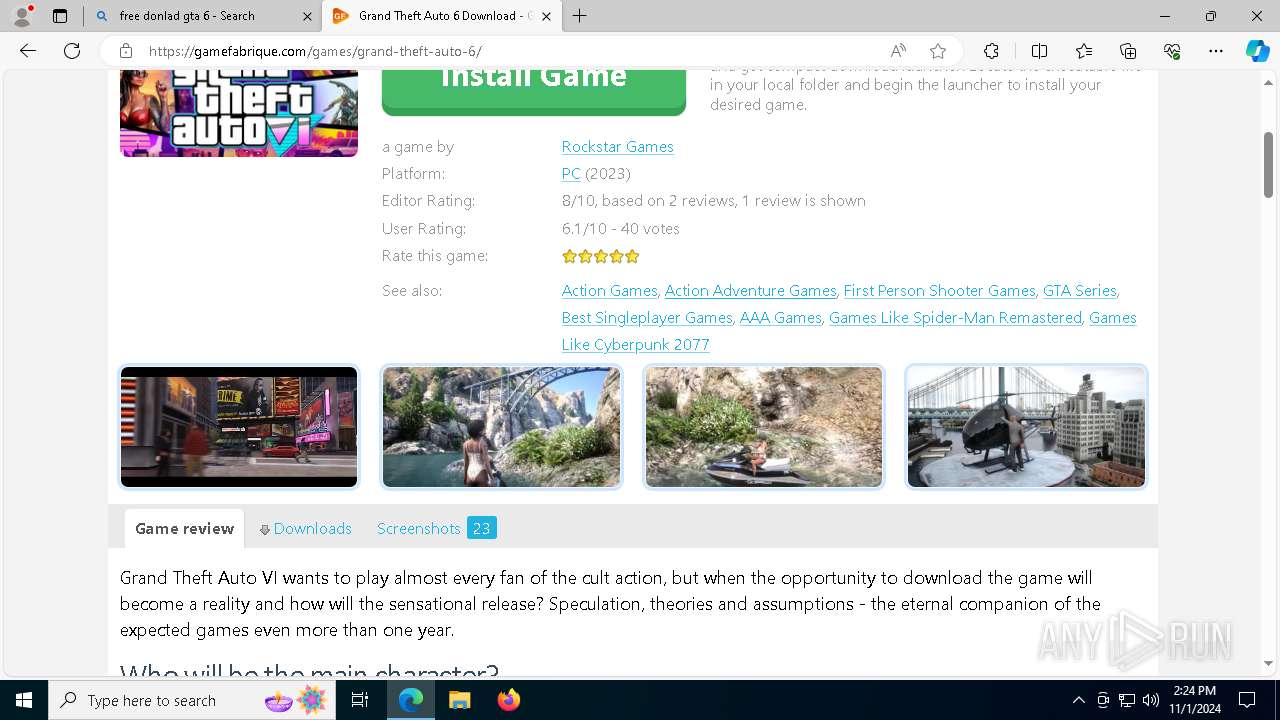Open Tab actions menu icon
Screen dimensions: 1280x720
60,16
